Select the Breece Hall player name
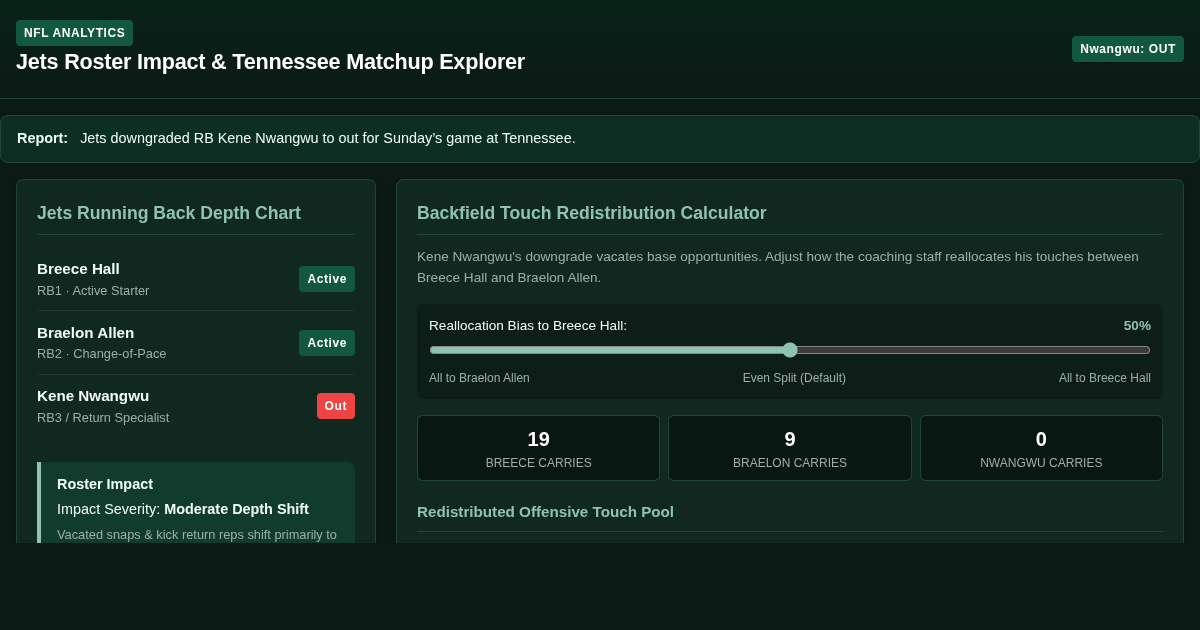The image size is (1200, 630). 78,269
